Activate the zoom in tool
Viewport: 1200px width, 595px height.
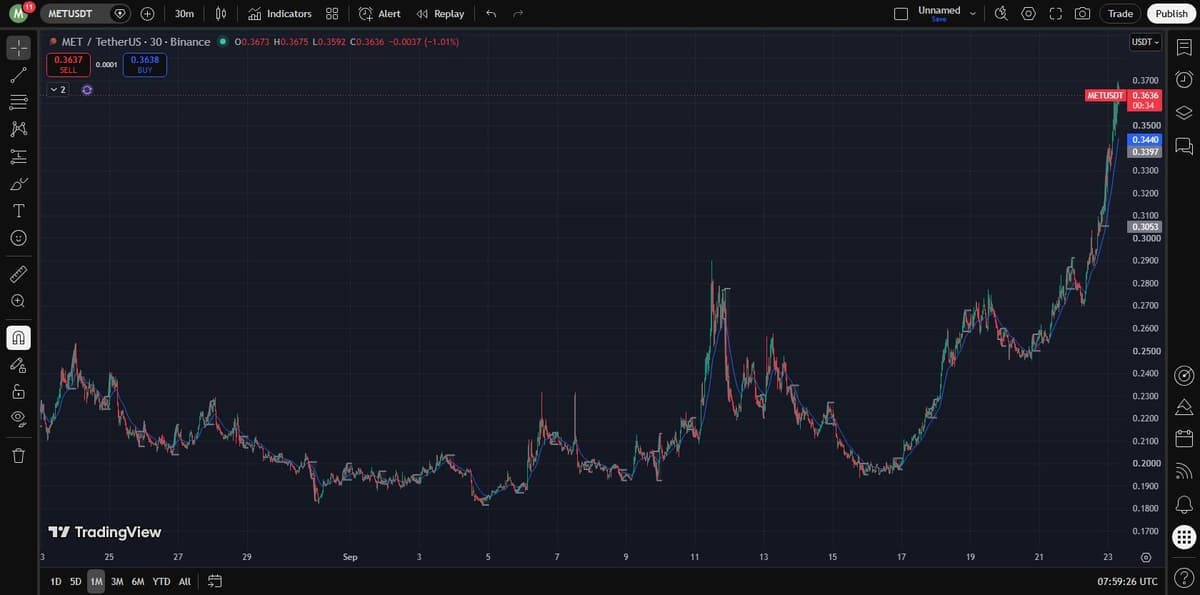click(18, 301)
